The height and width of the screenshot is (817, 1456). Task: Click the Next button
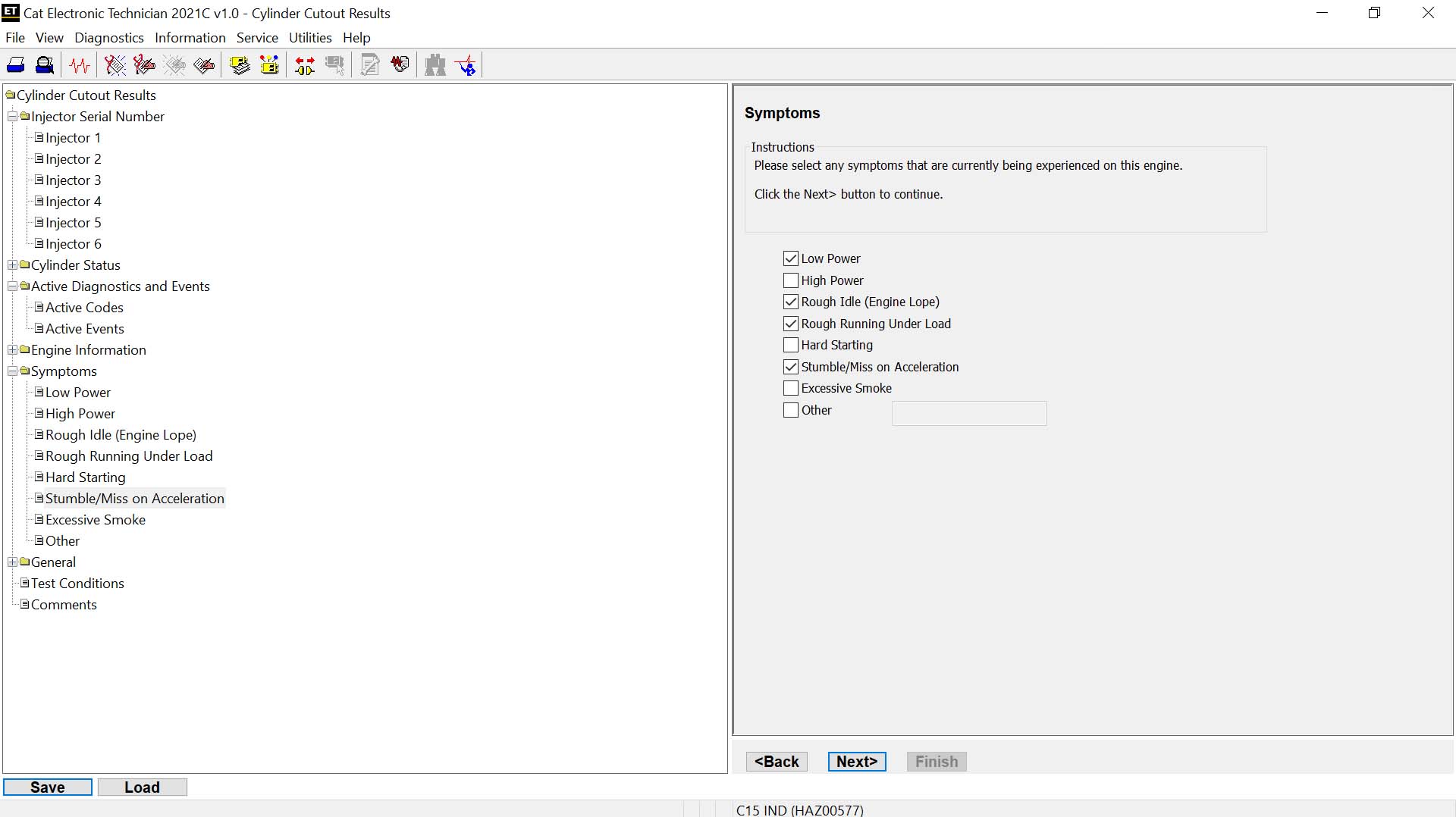tap(856, 762)
